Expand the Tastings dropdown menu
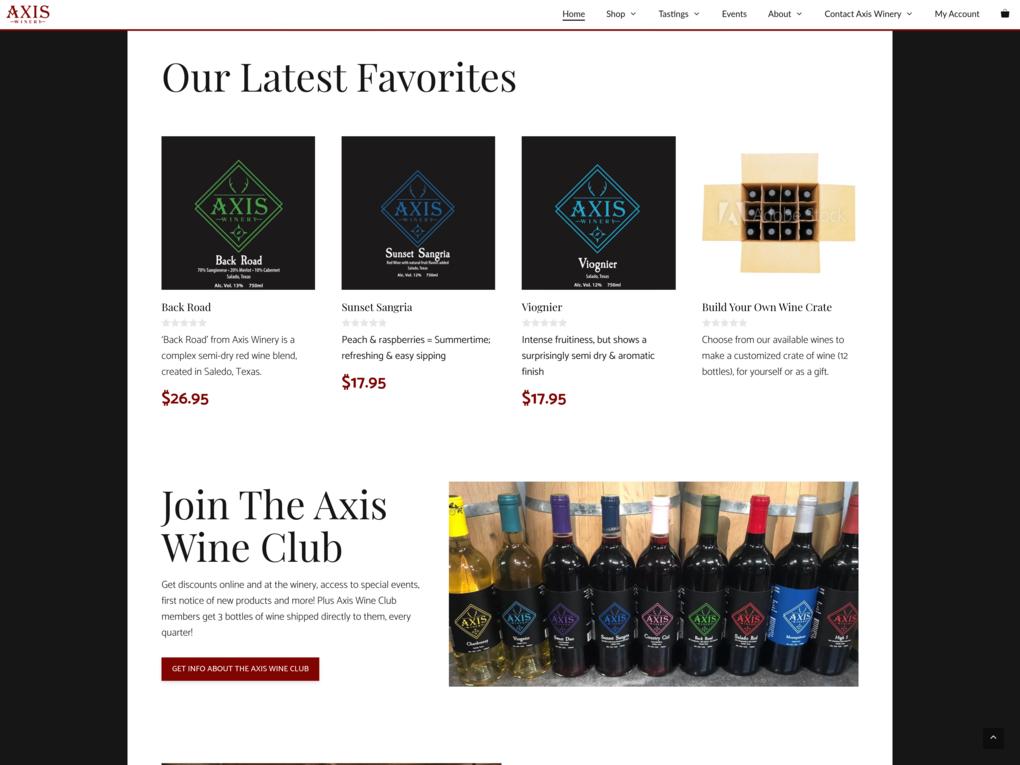 pos(678,14)
